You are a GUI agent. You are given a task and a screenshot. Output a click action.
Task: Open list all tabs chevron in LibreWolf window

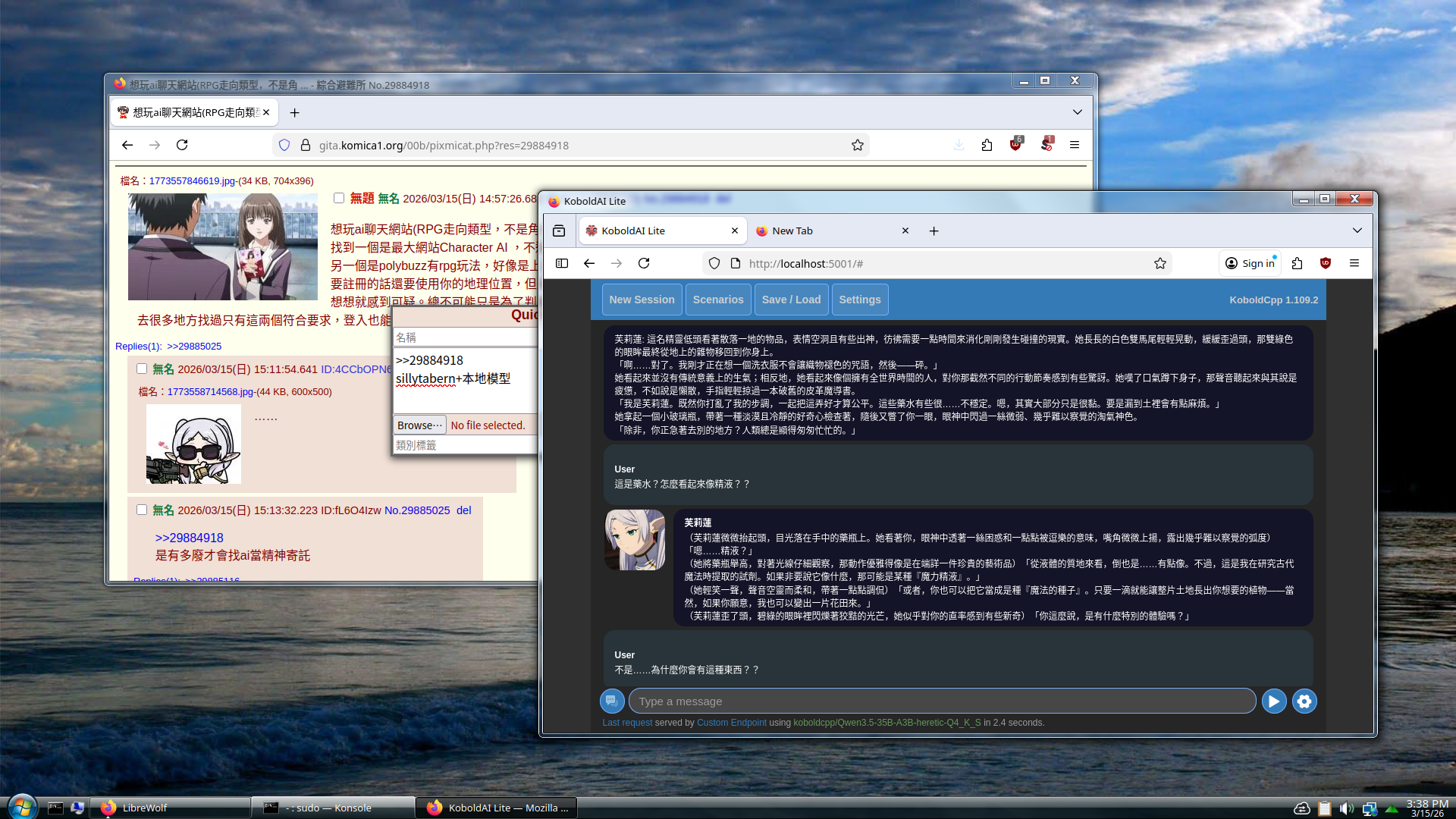tap(1077, 112)
